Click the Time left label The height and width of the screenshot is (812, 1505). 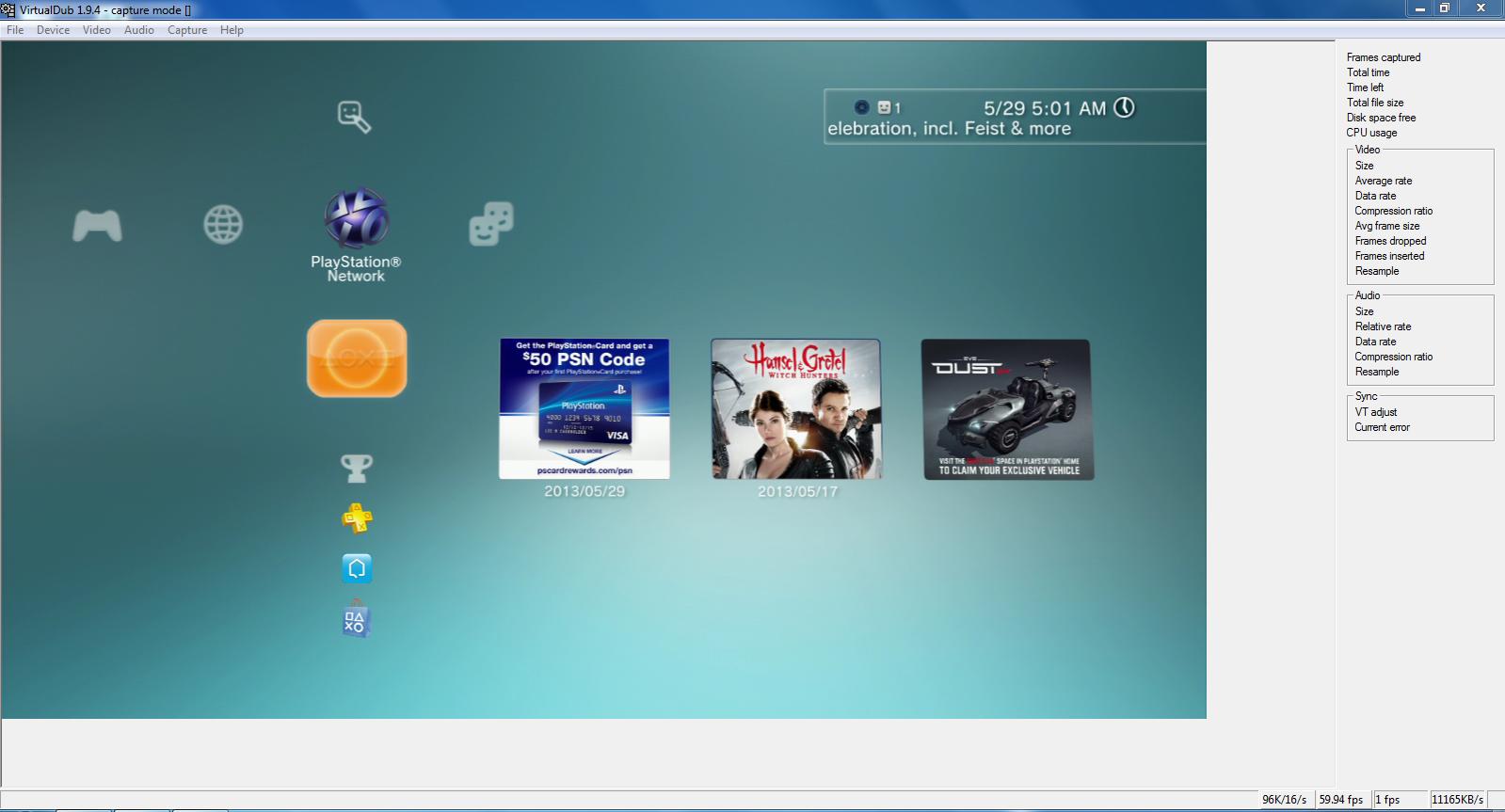1365,88
